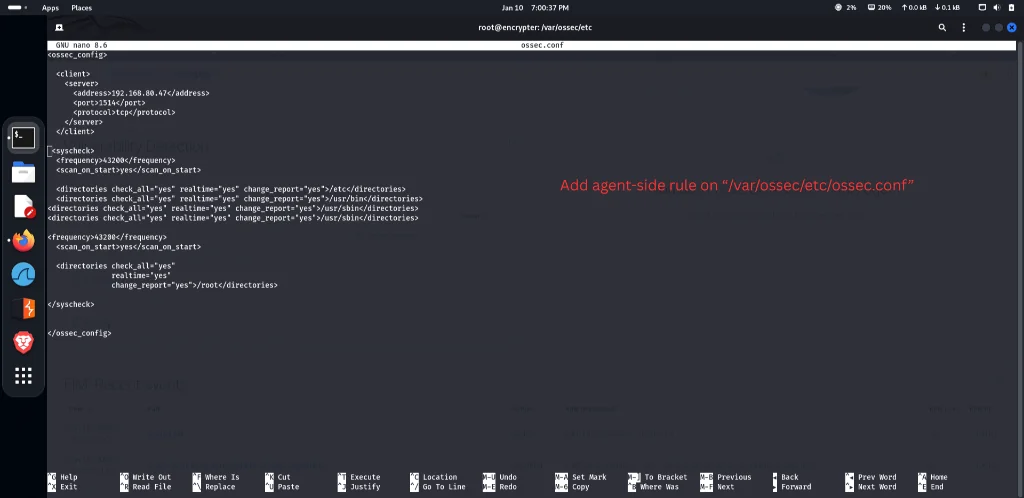1024x498 pixels.
Task: Click the Write Out shortcut label
Action: pyautogui.click(x=152, y=477)
